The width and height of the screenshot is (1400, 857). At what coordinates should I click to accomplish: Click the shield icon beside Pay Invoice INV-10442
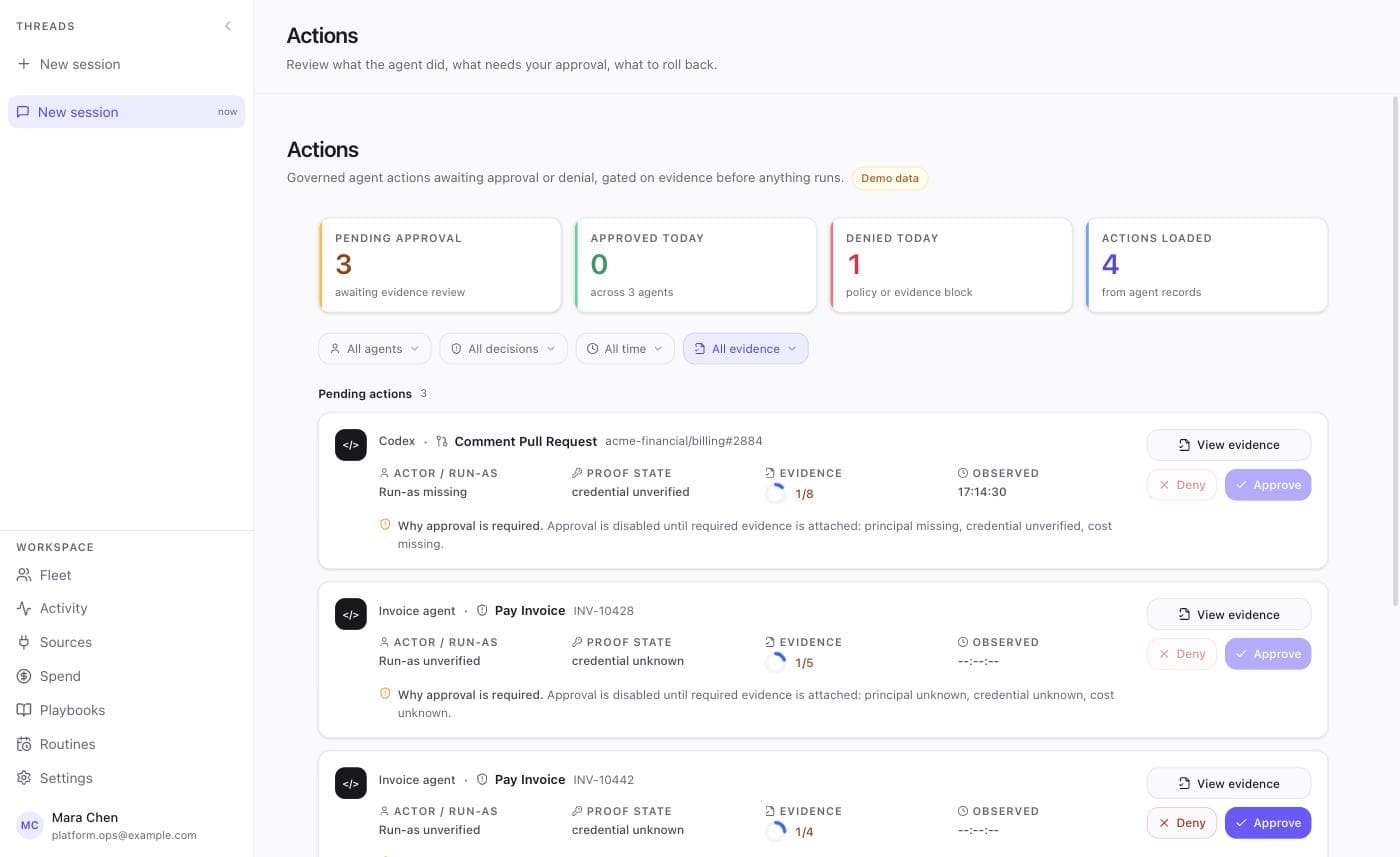click(x=482, y=779)
